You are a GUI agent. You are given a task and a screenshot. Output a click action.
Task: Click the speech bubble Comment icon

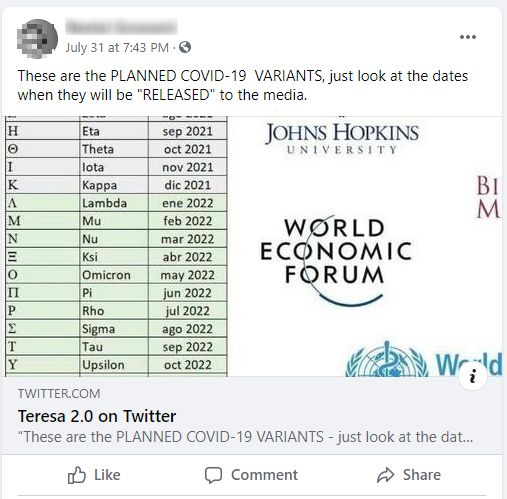coord(213,475)
